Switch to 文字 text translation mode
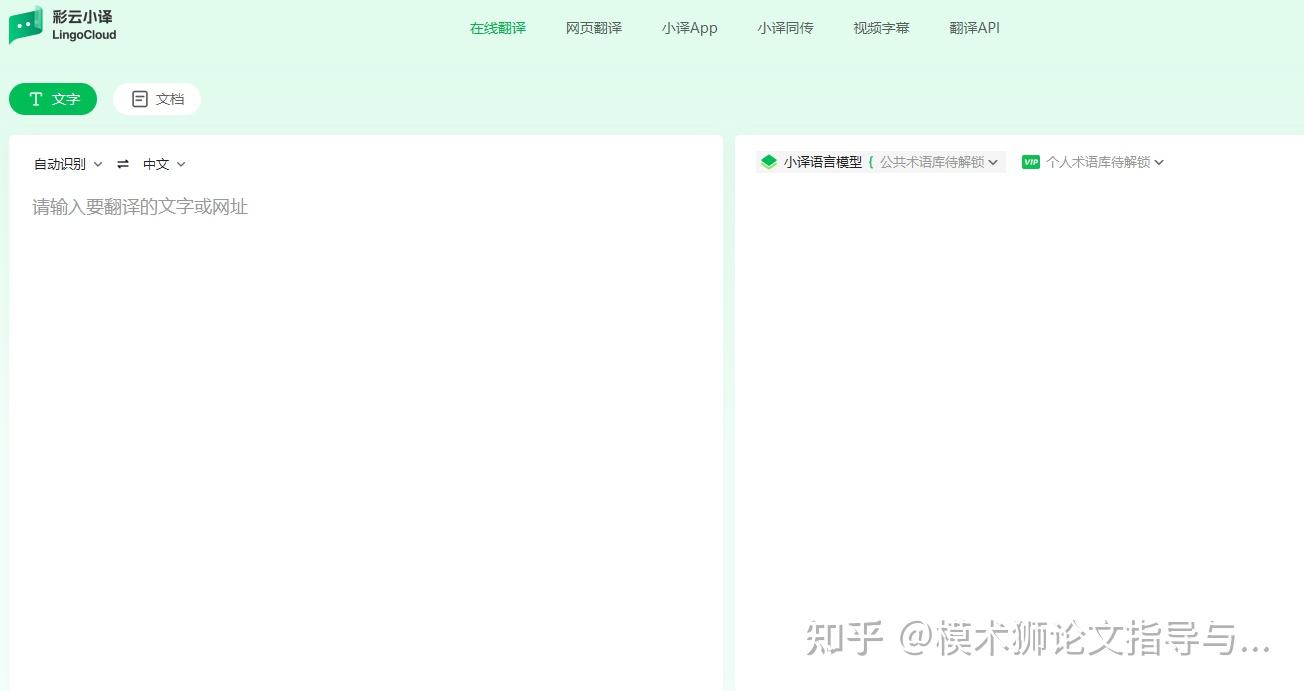The image size is (1304, 691). [x=53, y=99]
